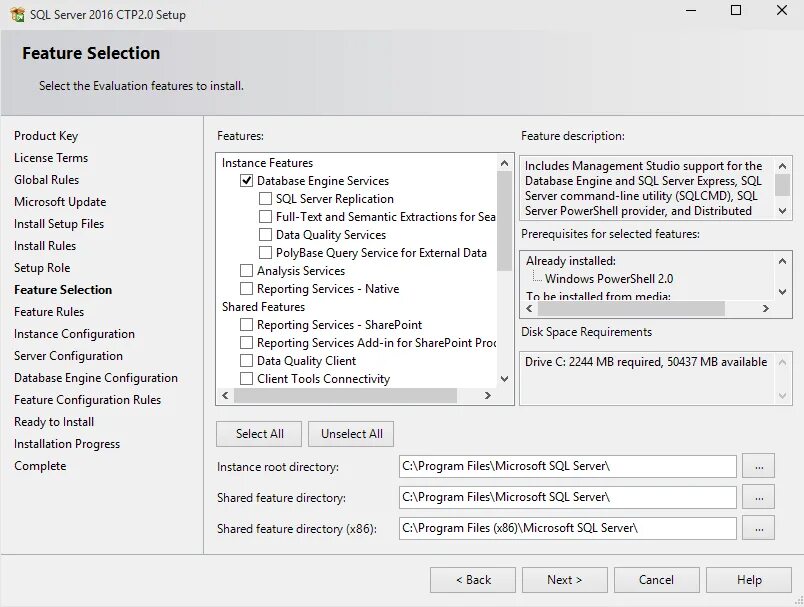Close the SQL Server setup window
The image size is (804, 607).
click(x=781, y=10)
